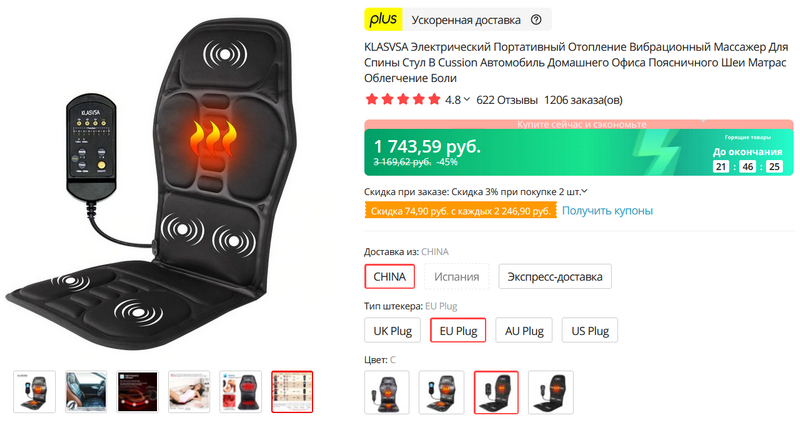Image resolution: width=800 pixels, height=422 pixels.
Task: Select Испания as shipping origin
Action: pos(457,277)
